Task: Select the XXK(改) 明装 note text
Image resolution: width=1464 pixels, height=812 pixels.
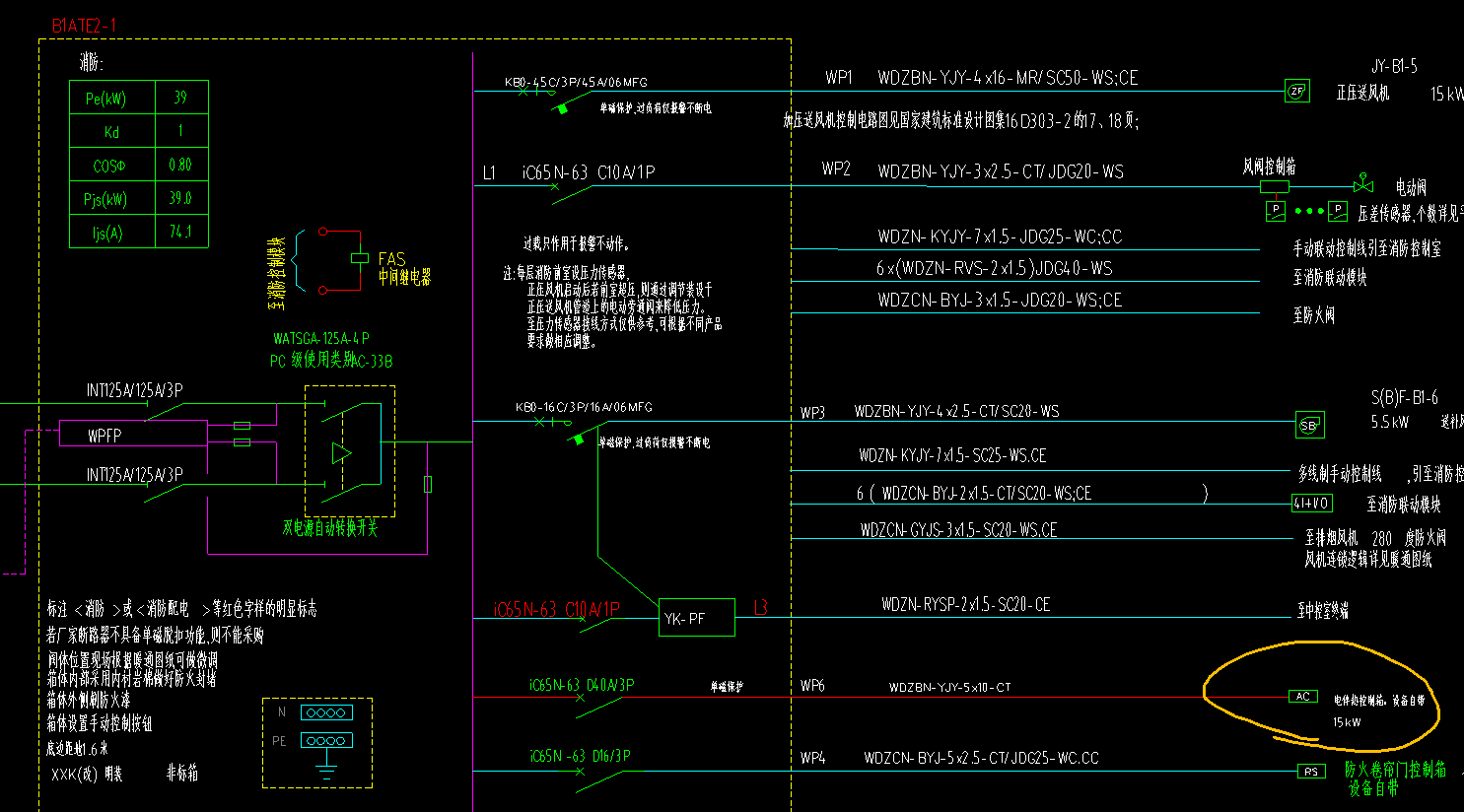Action: [x=87, y=775]
